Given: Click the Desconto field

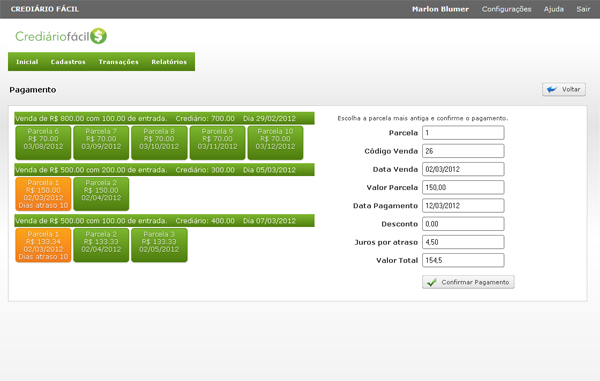Looking at the screenshot, I should click(x=463, y=224).
